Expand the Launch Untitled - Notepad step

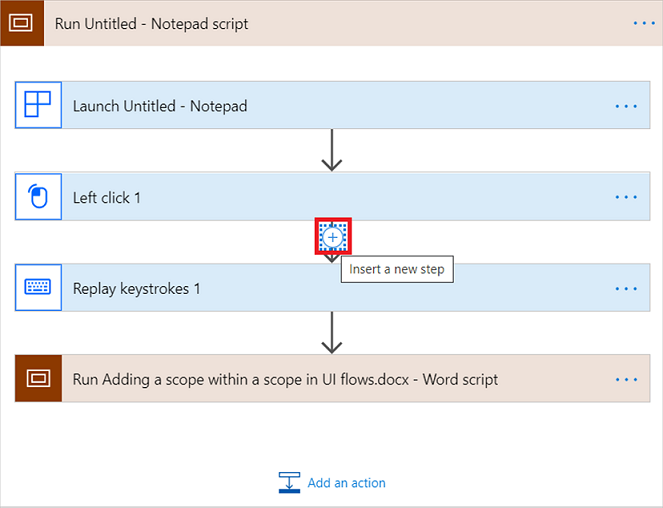332,105
